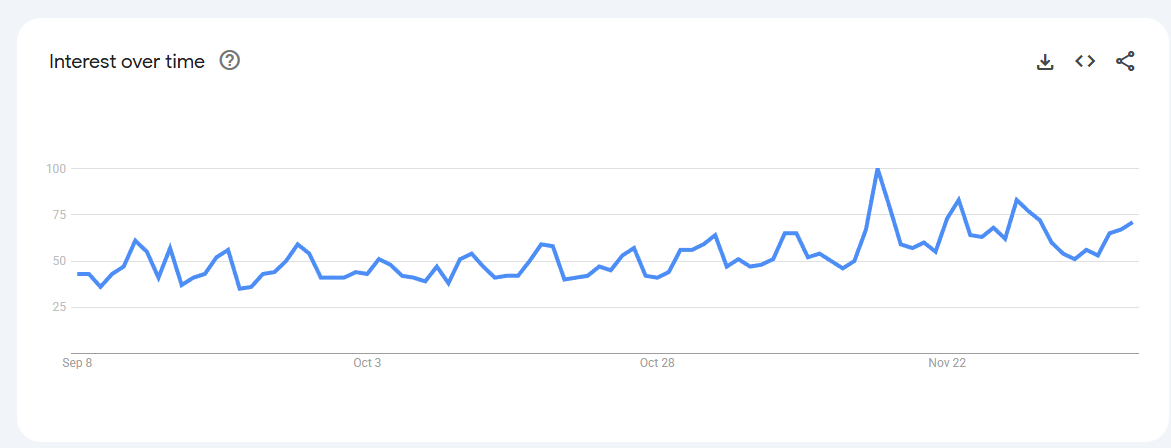Select the Oct 3 date label
Viewport: 1171px width, 448px height.
367,363
